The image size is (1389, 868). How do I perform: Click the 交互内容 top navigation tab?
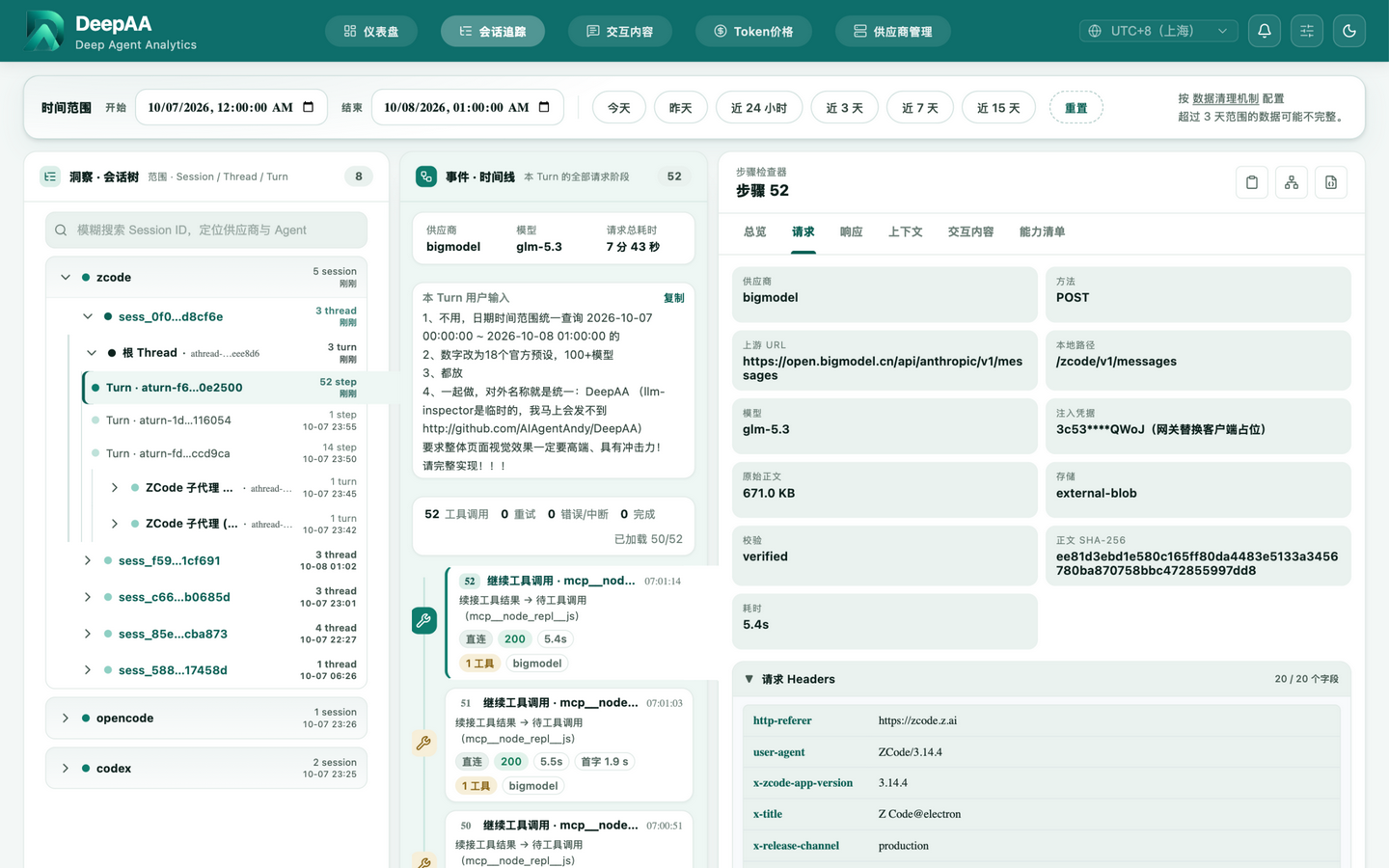click(x=620, y=31)
